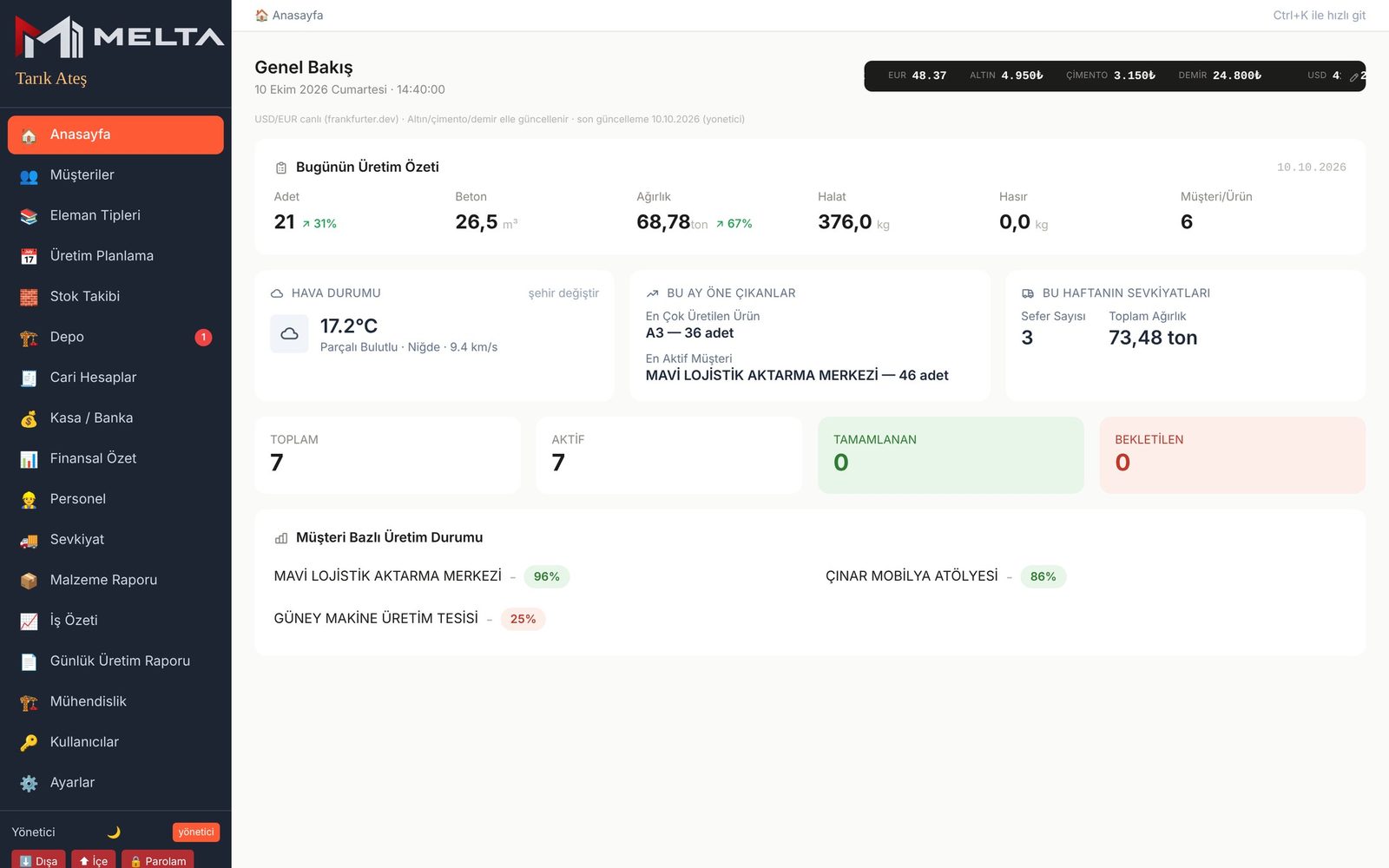
Task: Click the Kasa / Banka money bag icon
Action: [29, 418]
